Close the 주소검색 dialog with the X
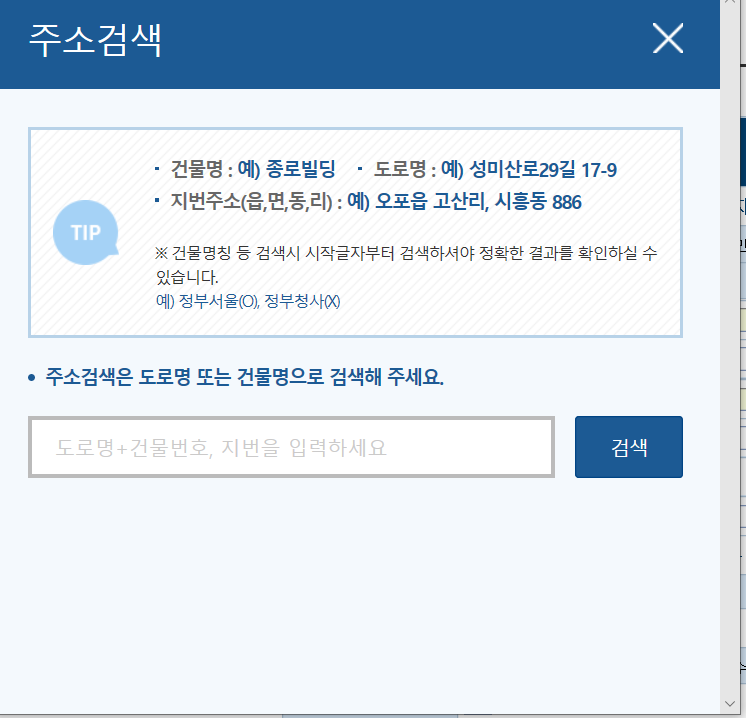Image resolution: width=746 pixels, height=718 pixels. (x=668, y=38)
